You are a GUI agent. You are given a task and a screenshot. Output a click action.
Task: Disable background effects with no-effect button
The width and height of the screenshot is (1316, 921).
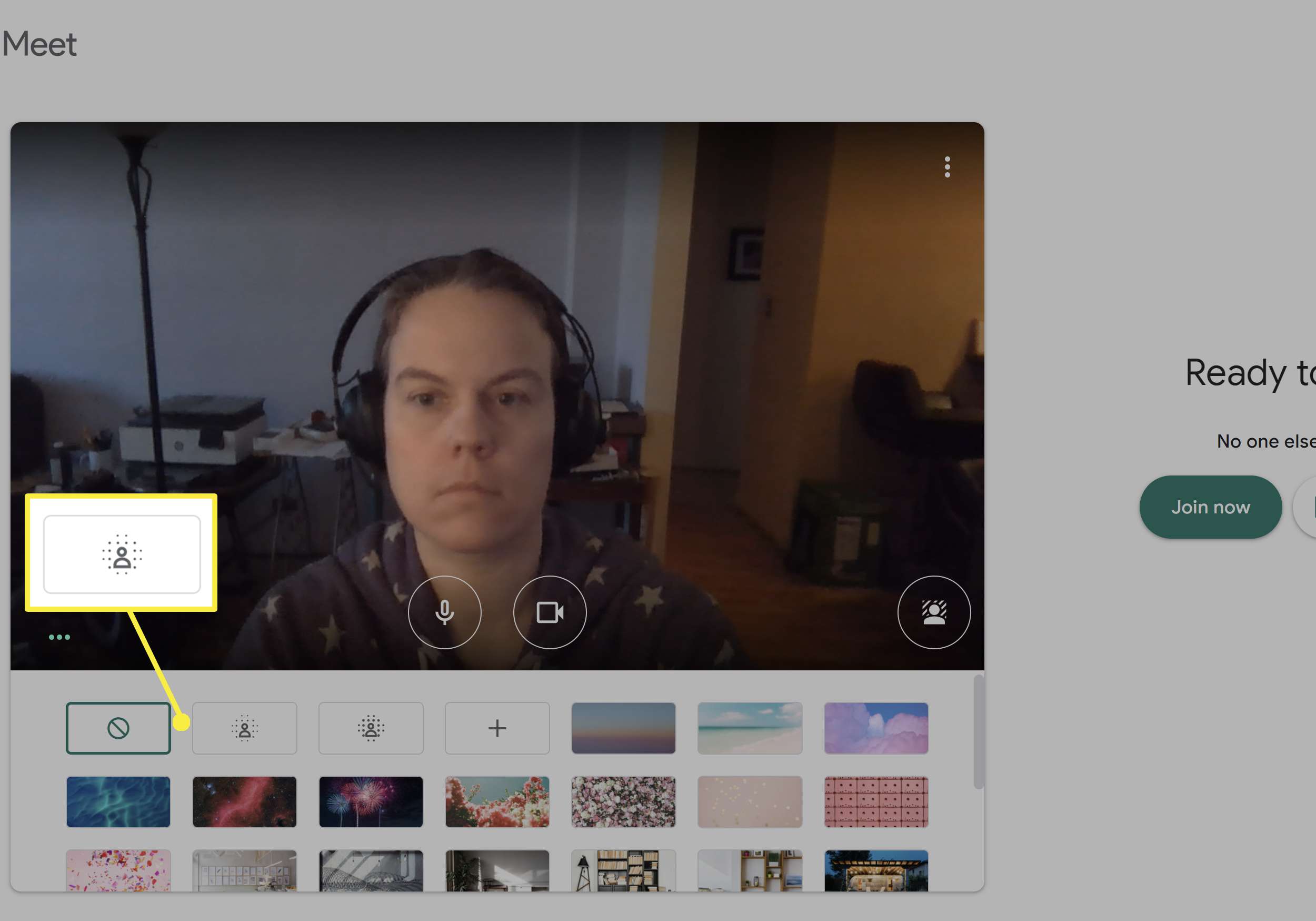coord(118,727)
